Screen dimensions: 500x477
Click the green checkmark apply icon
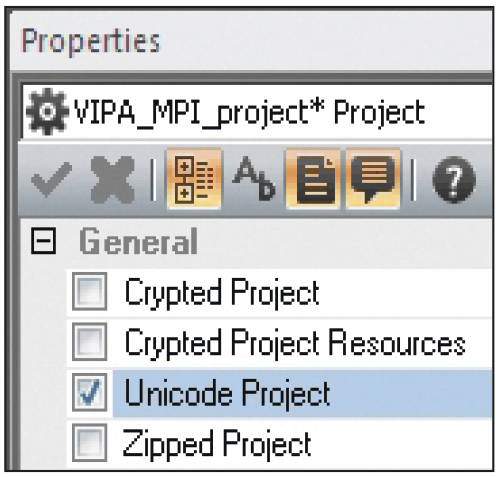pos(51,180)
